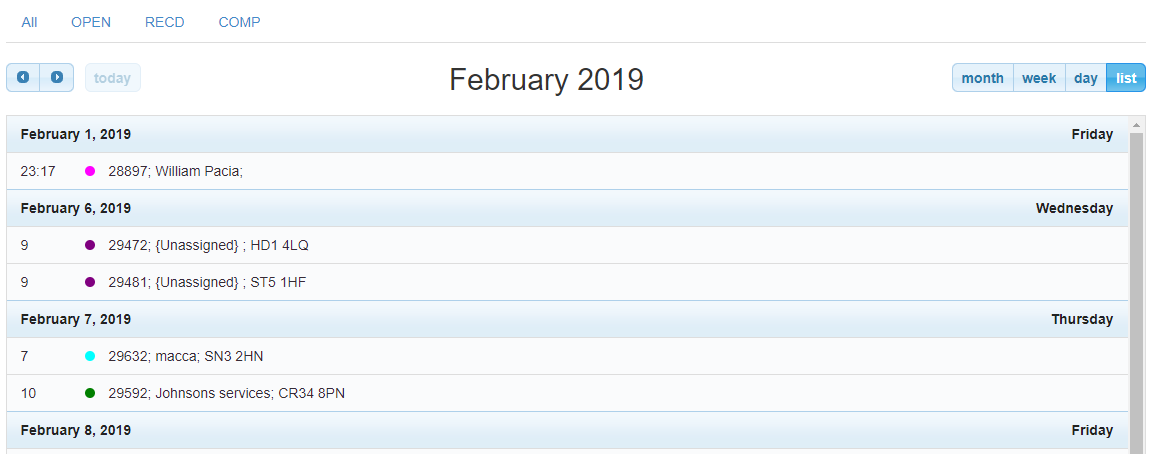
Task: Click the vertical scrollbar thumb
Action: click(1136, 293)
